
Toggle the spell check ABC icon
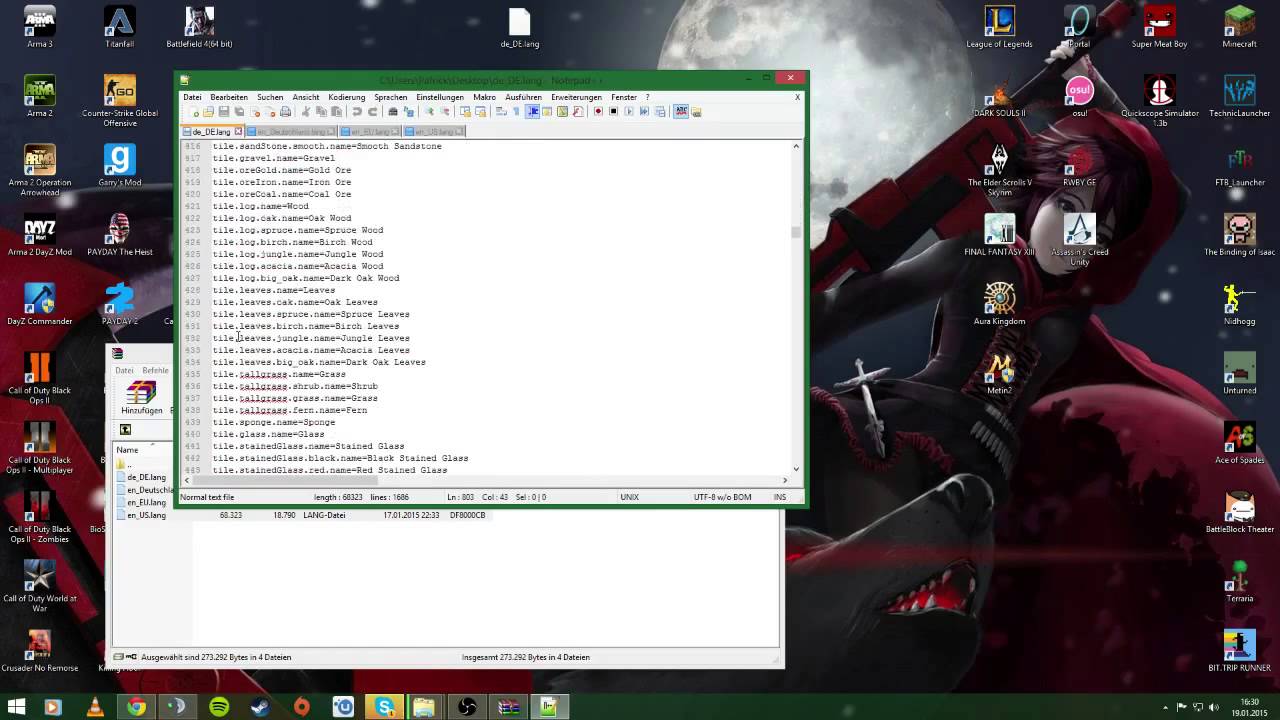click(x=681, y=111)
